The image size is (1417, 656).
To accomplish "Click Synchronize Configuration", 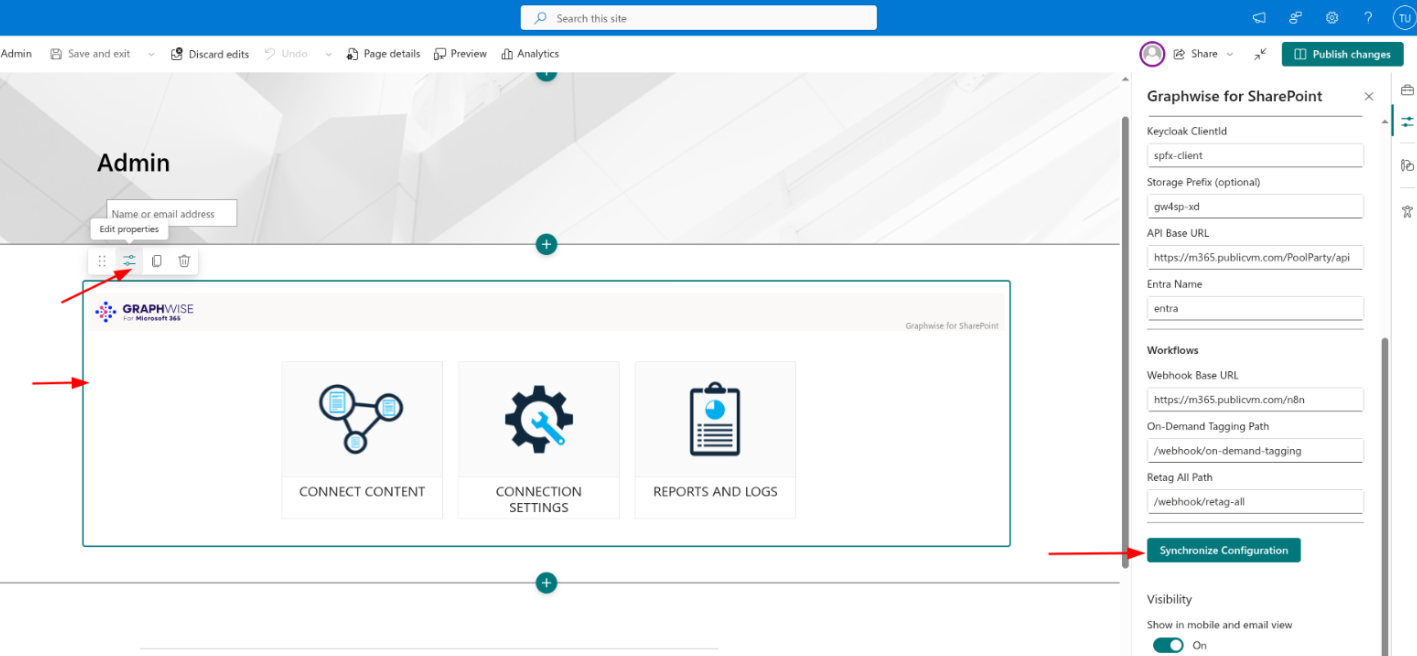I will [1224, 550].
